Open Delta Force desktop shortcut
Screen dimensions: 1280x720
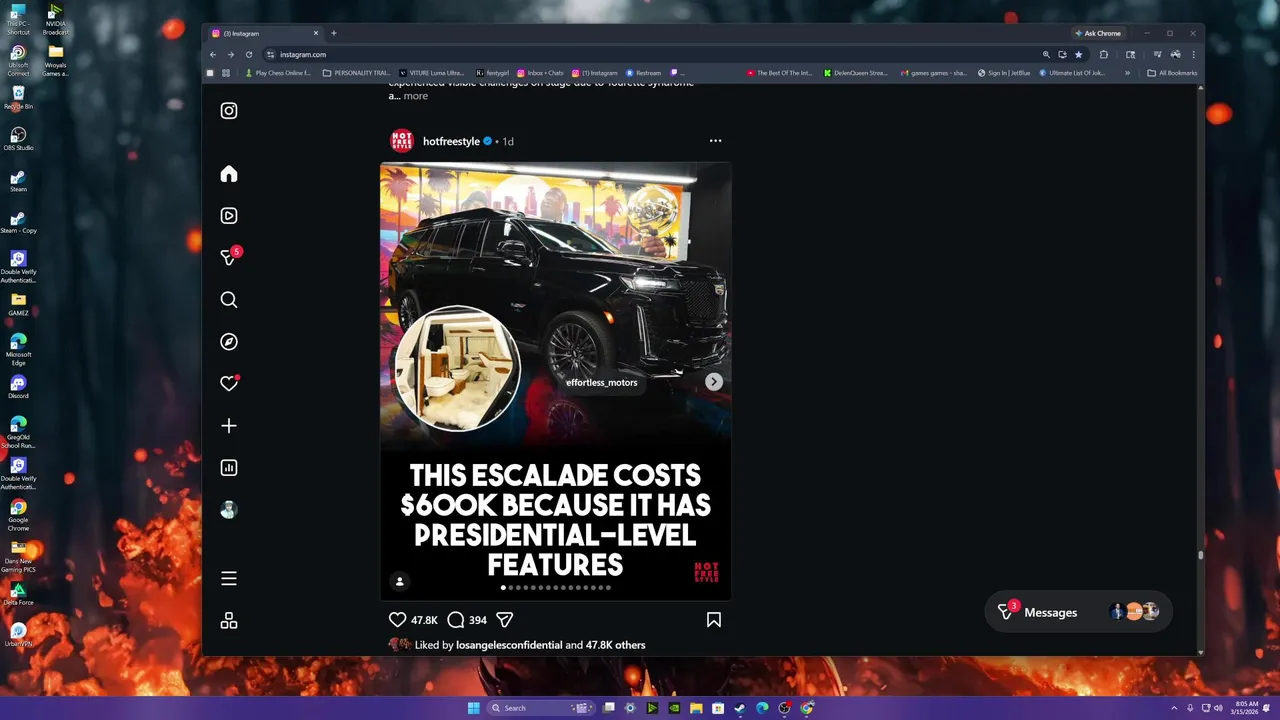tap(18, 594)
